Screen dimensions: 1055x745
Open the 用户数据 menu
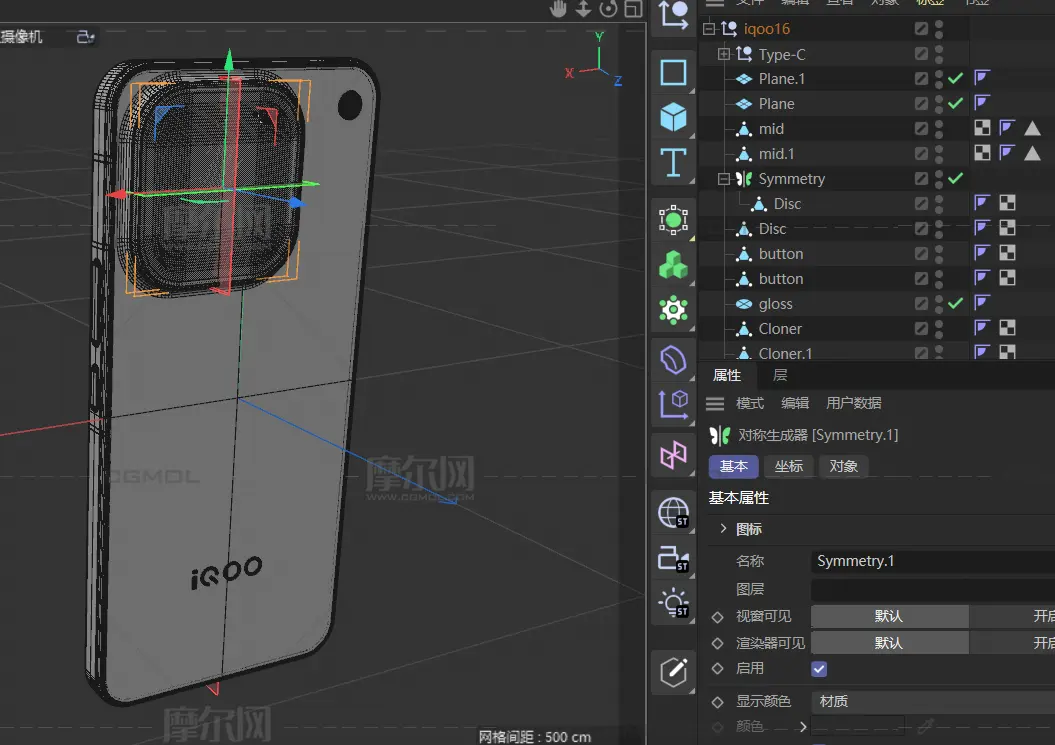click(x=853, y=403)
